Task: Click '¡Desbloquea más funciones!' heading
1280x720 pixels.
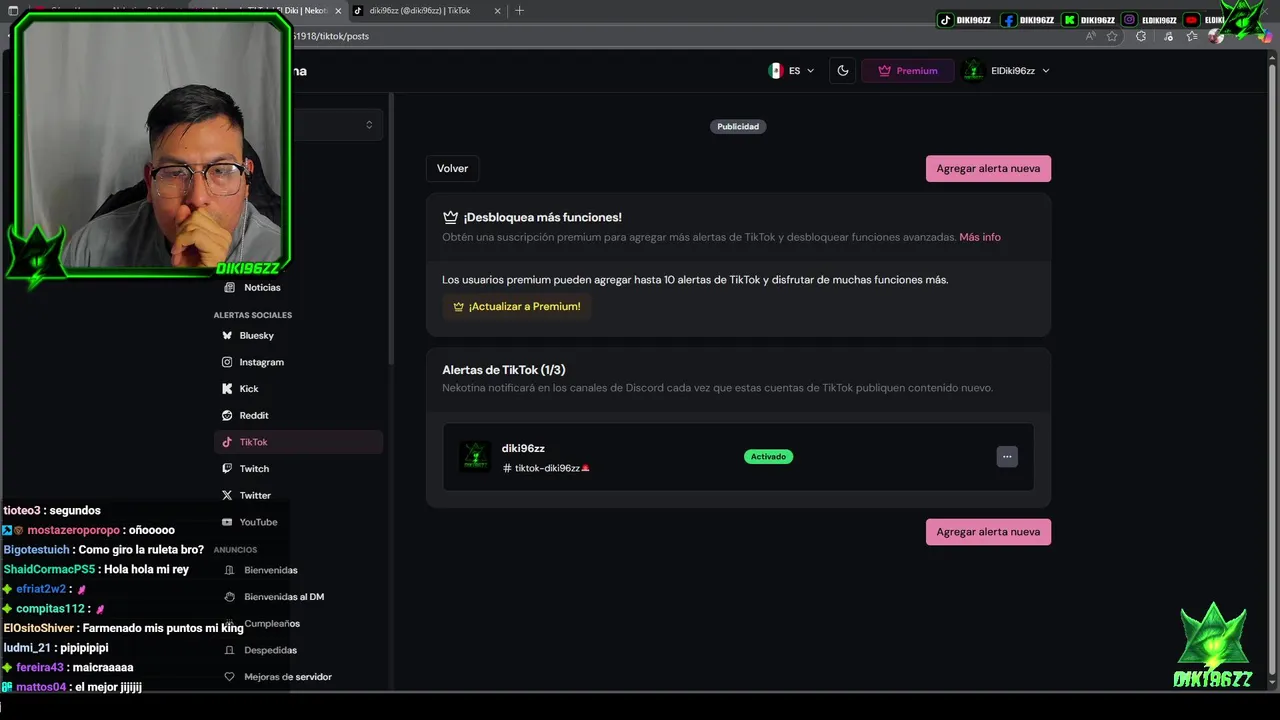Action: pyautogui.click(x=542, y=217)
